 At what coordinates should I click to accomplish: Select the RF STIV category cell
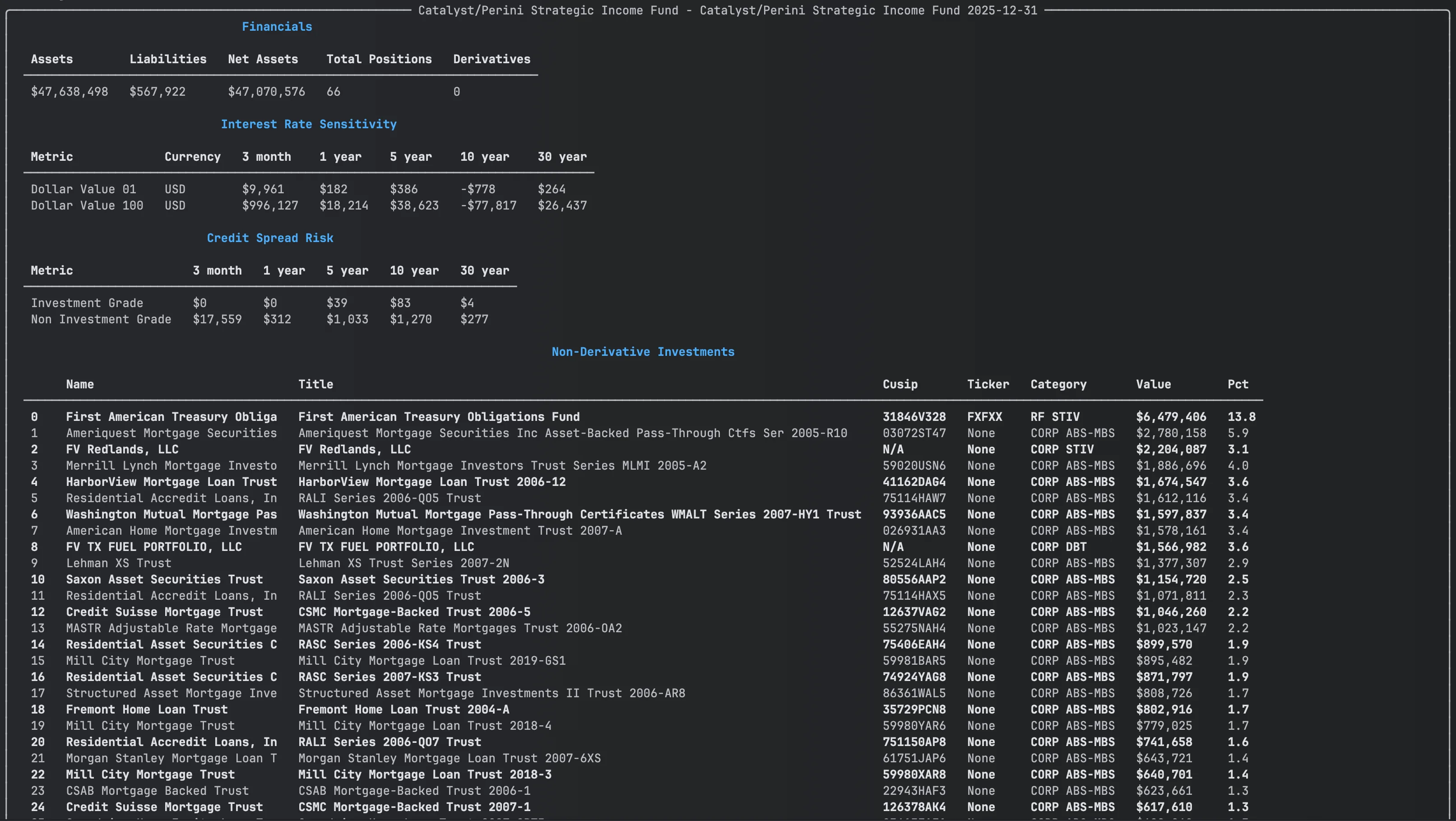coord(1055,417)
